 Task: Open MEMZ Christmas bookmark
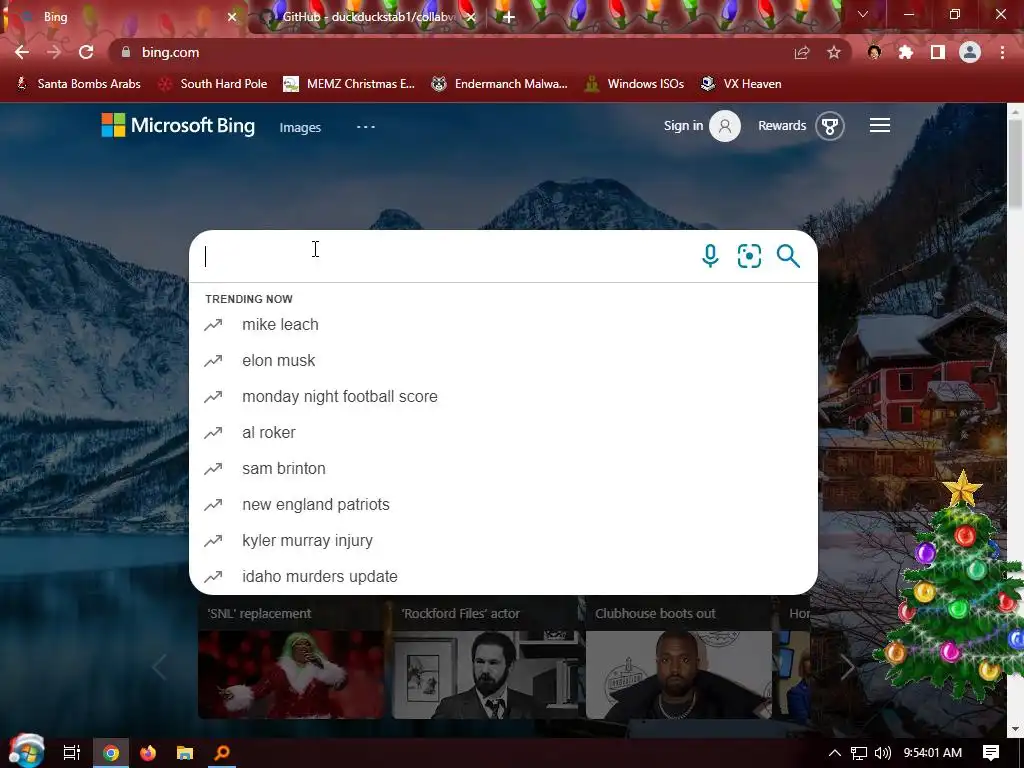pos(349,84)
